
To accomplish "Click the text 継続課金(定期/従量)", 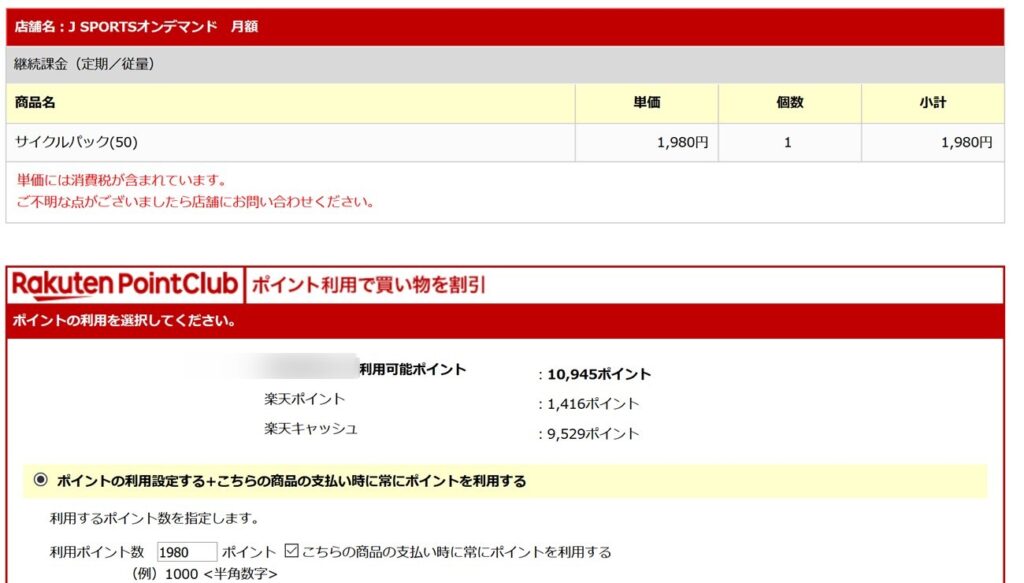I will 85,64.
